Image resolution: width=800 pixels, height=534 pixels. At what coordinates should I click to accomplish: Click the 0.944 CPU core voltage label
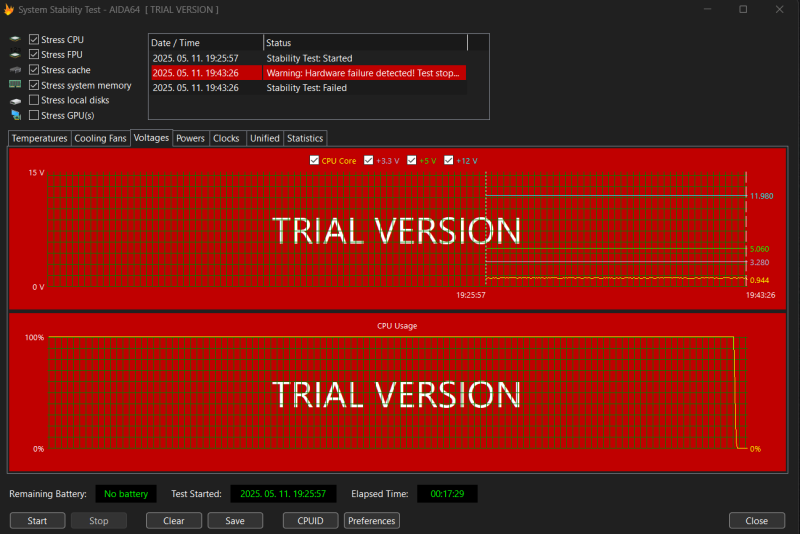(760, 280)
